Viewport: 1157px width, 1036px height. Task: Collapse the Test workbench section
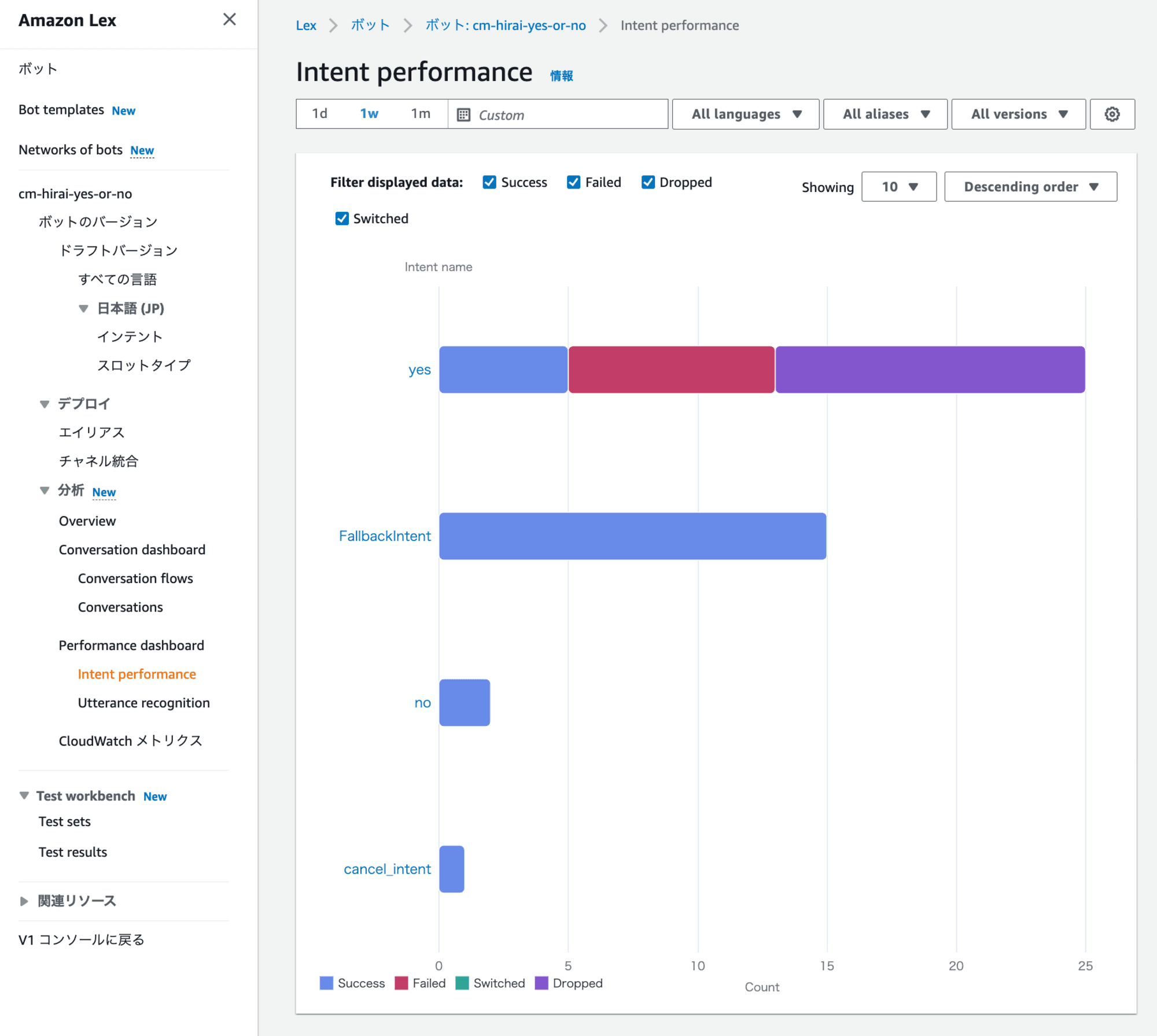(24, 795)
